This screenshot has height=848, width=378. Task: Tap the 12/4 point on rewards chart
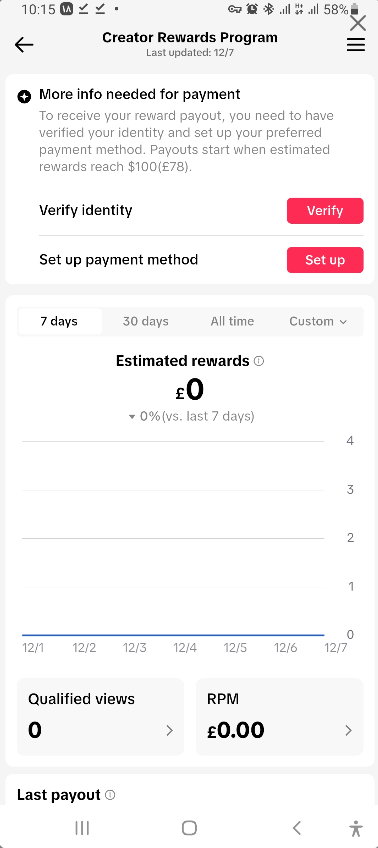click(185, 635)
